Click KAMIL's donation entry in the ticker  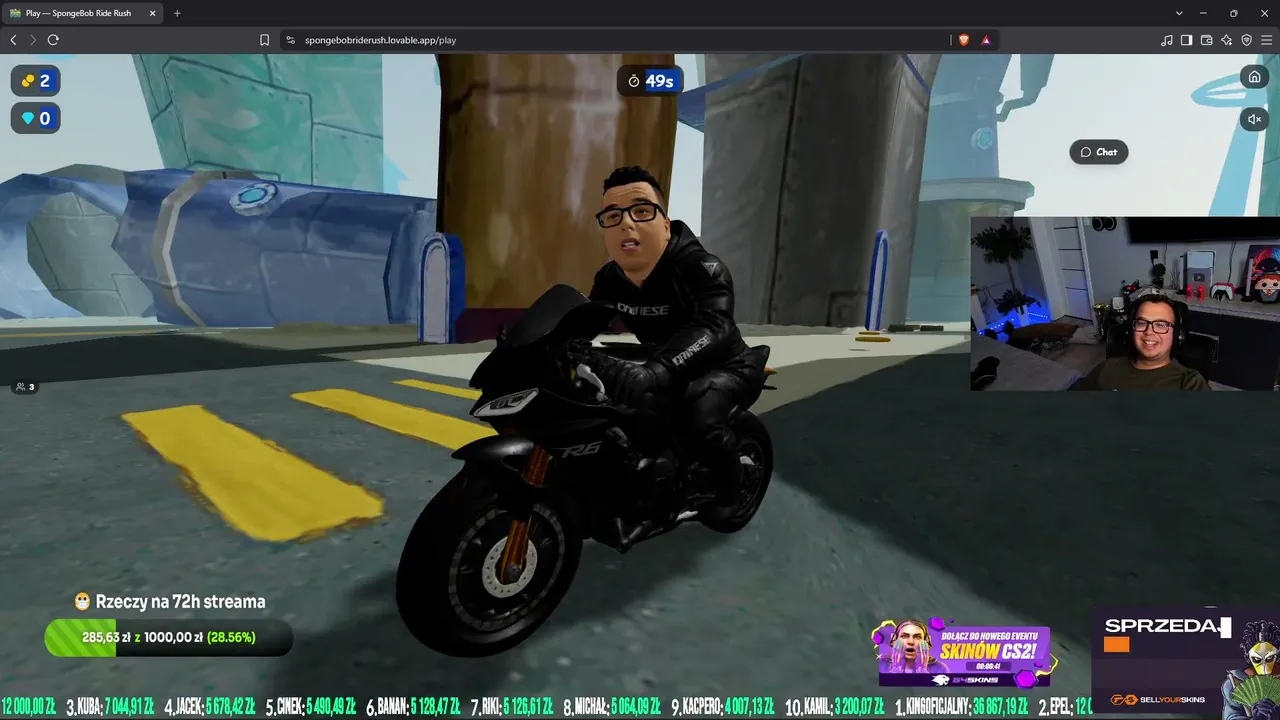[836, 707]
